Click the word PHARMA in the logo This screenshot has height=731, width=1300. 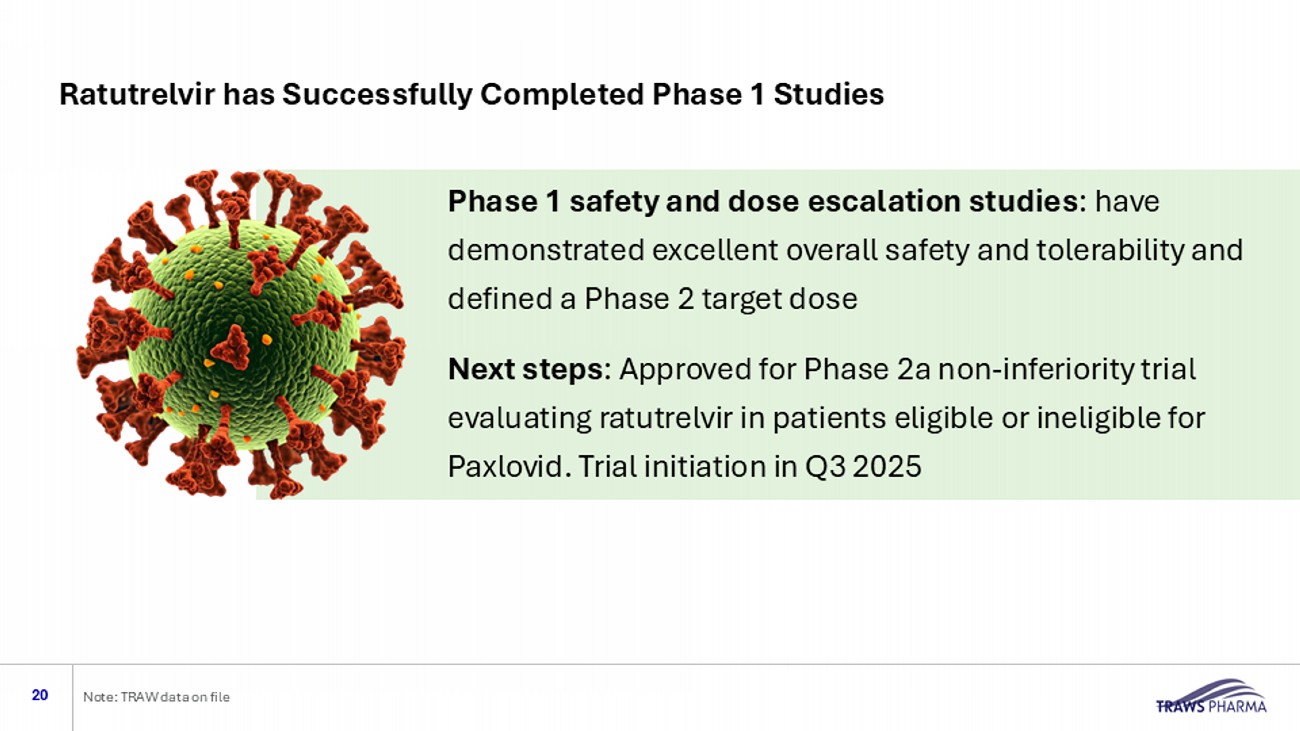tap(1238, 705)
